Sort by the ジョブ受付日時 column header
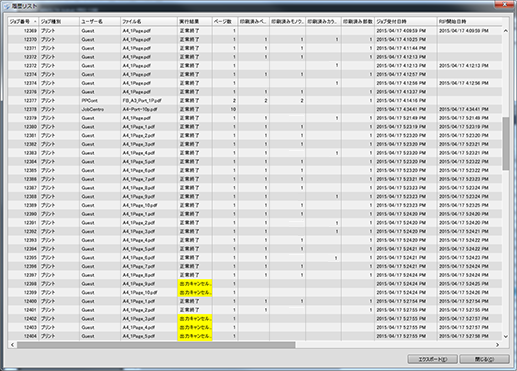 (406, 21)
